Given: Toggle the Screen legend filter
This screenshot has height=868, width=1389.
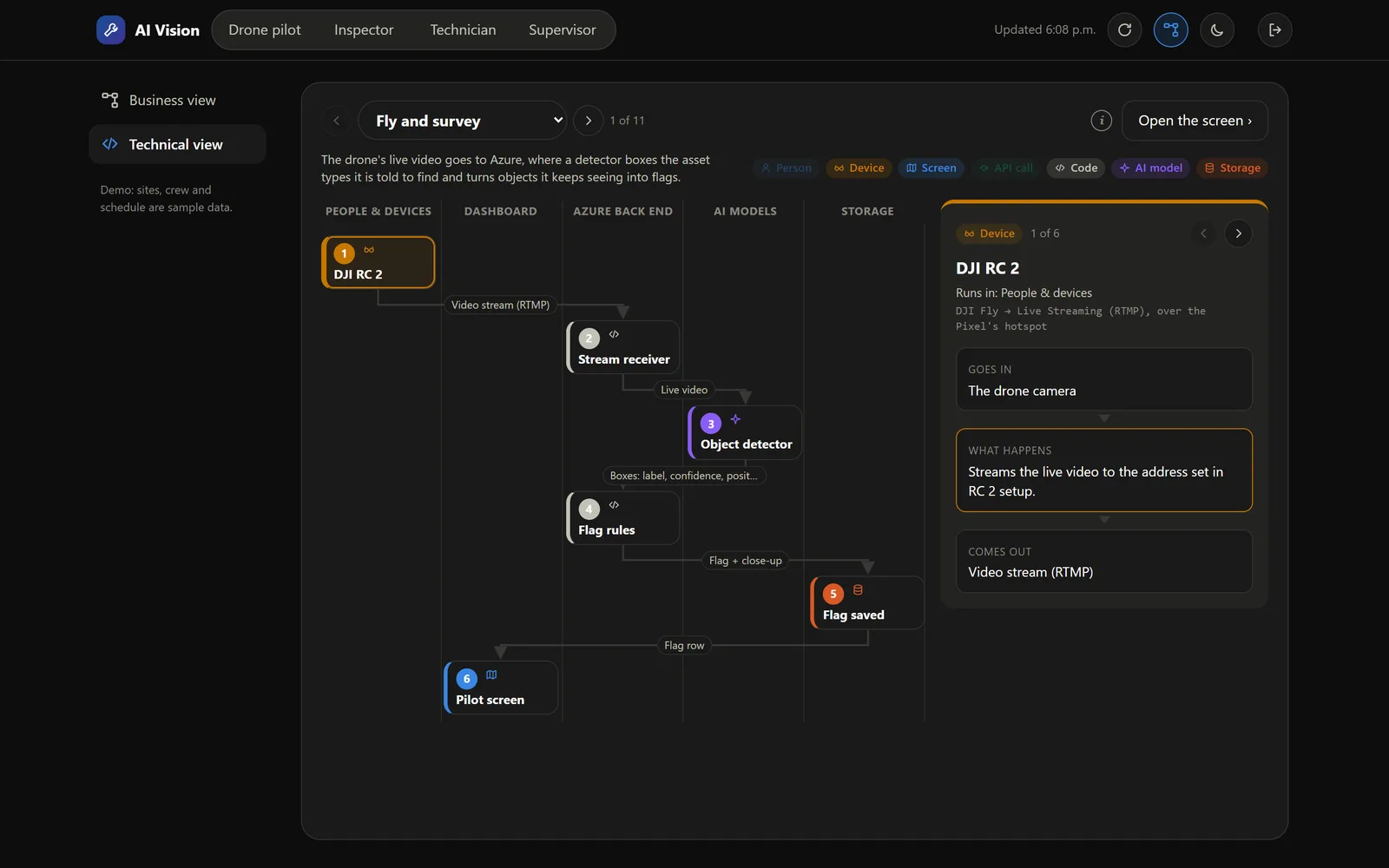Looking at the screenshot, I should click(931, 168).
